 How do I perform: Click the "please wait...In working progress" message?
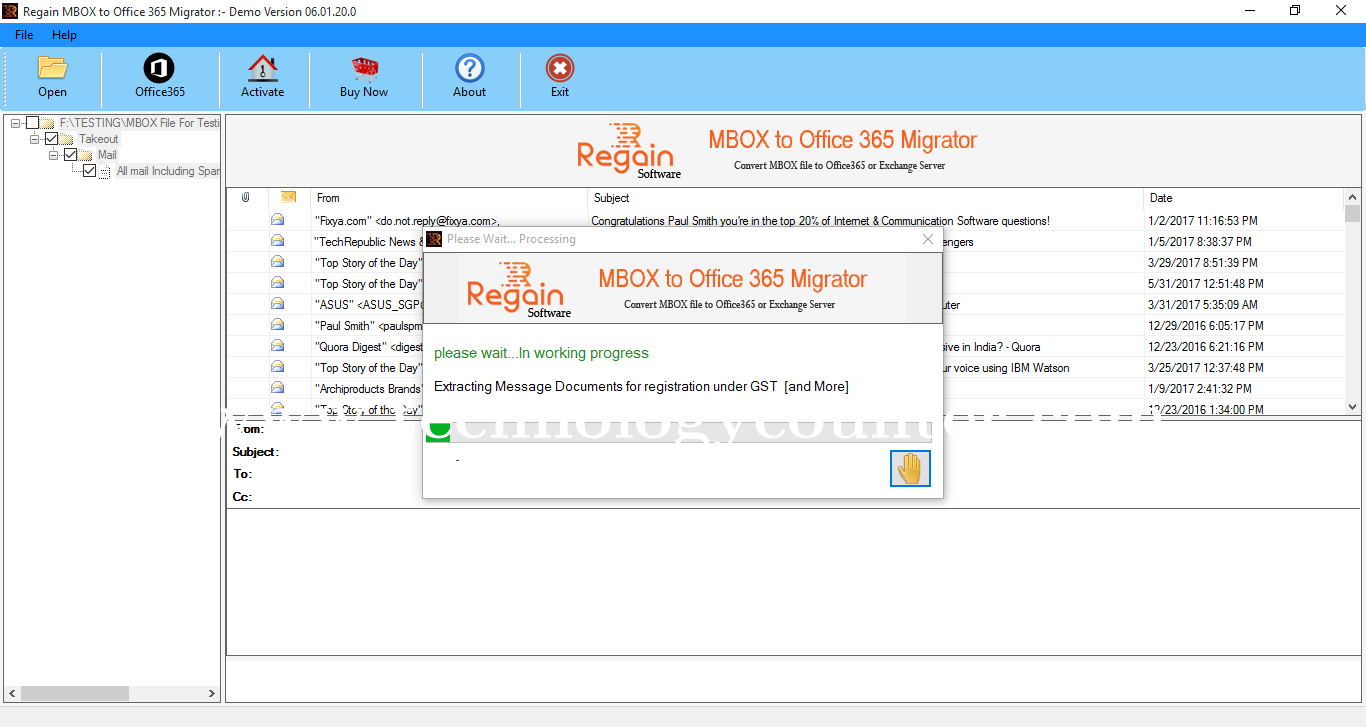coord(541,353)
